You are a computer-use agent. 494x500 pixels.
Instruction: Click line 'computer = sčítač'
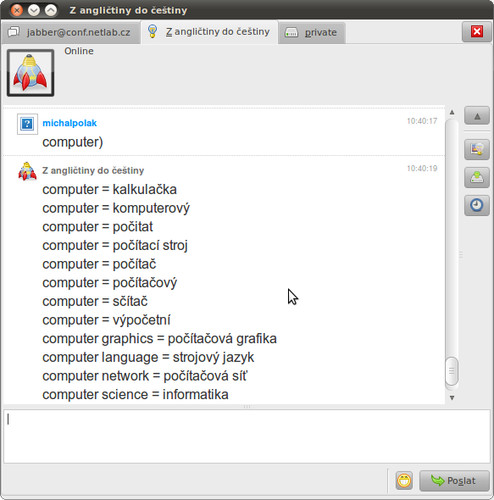[95, 301]
